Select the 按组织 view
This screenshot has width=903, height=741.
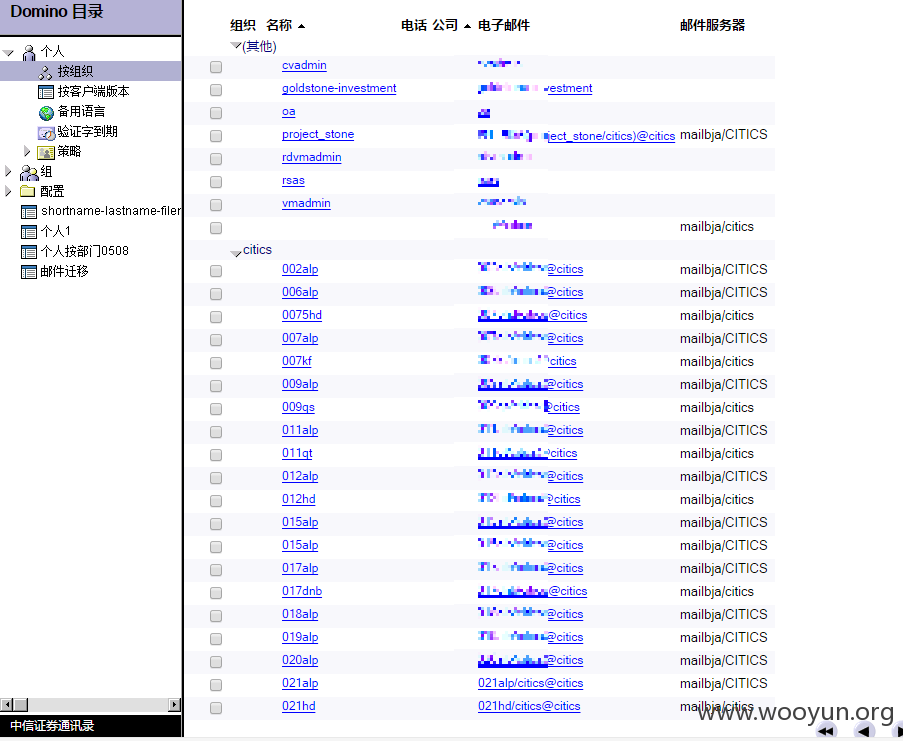(75, 71)
